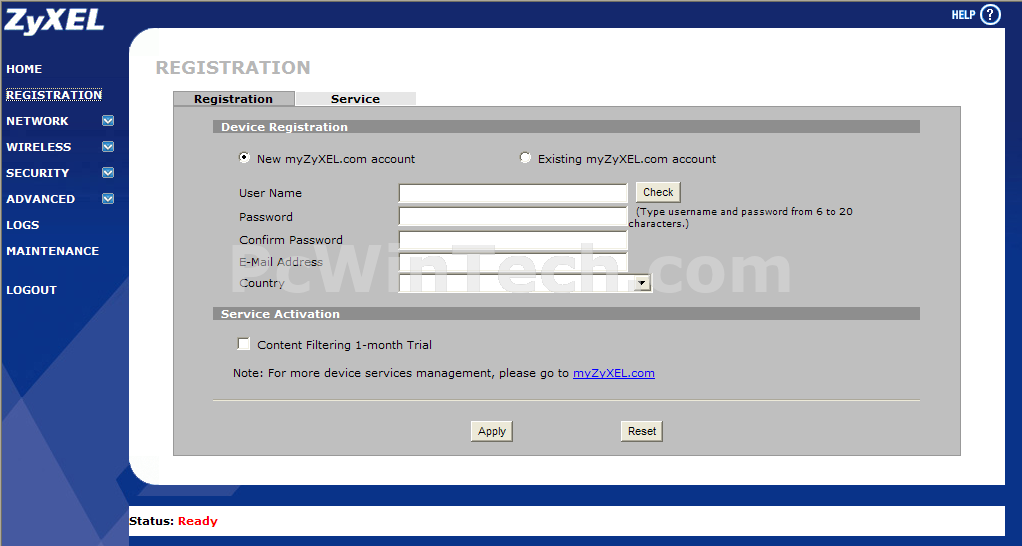The image size is (1022, 546).
Task: Open the Country dropdown list
Action: pyautogui.click(x=525, y=283)
